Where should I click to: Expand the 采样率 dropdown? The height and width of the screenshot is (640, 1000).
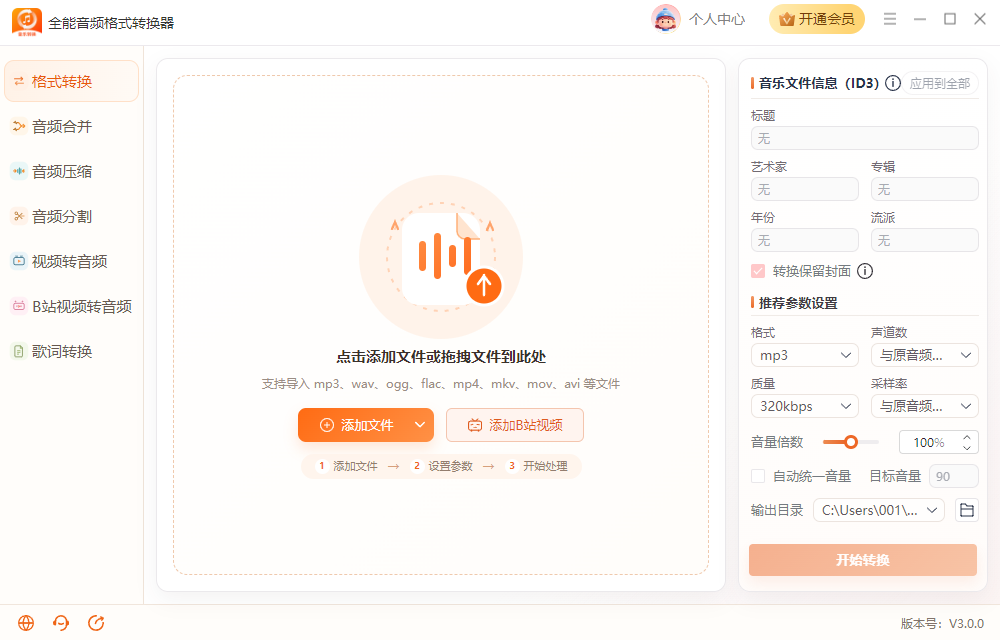[x=925, y=406]
